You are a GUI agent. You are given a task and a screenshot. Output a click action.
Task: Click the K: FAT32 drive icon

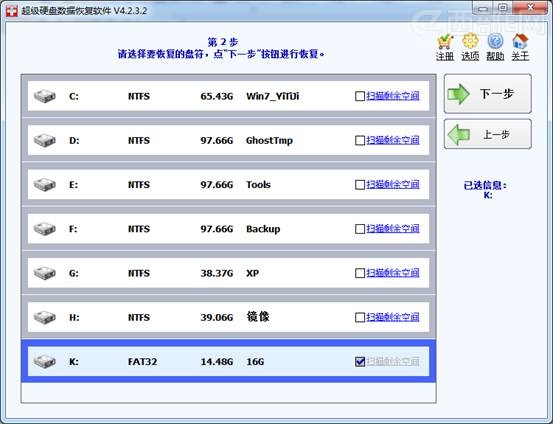coord(45,362)
